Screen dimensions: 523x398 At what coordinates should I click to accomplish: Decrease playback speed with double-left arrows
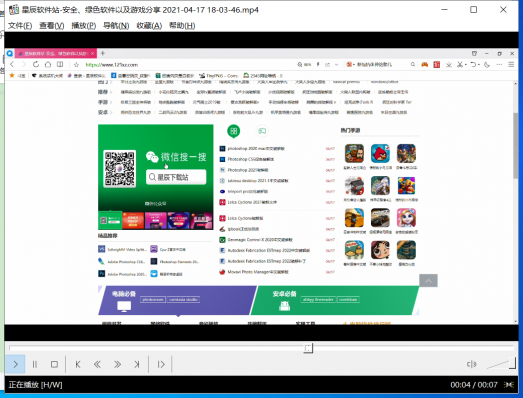[x=97, y=364]
